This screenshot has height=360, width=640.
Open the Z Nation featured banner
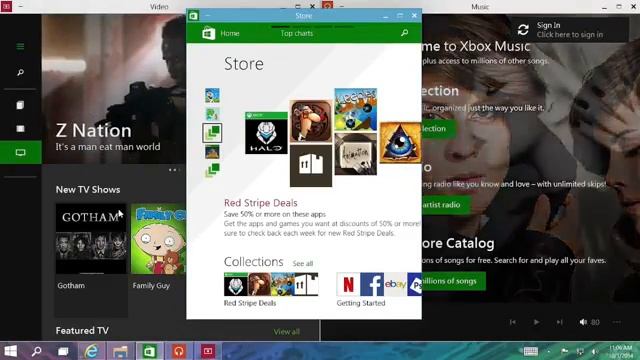point(113,89)
